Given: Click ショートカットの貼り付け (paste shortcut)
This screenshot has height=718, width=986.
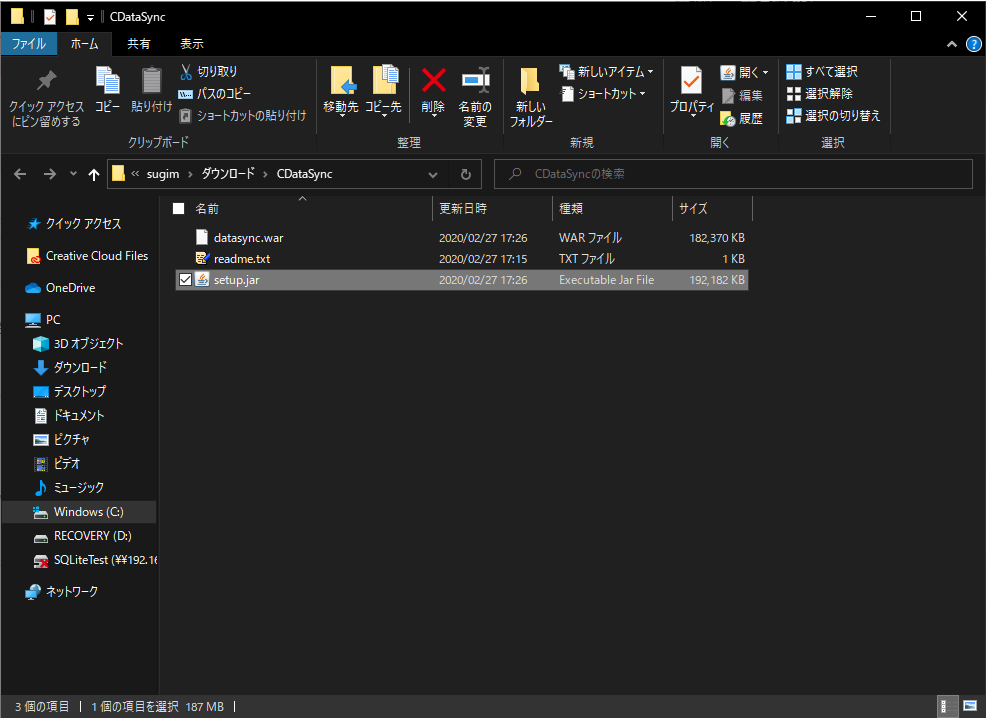Looking at the screenshot, I should click(243, 116).
